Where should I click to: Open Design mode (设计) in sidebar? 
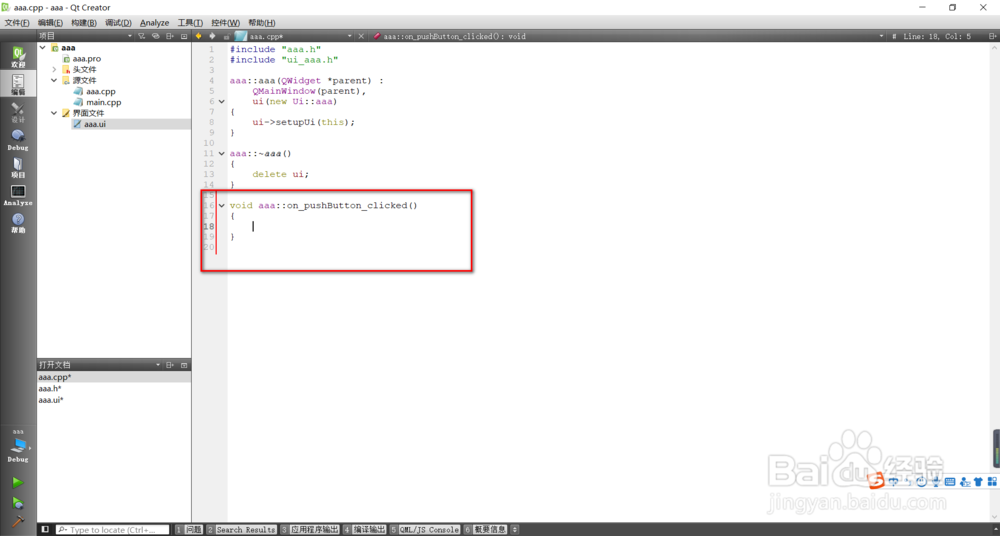[x=18, y=113]
